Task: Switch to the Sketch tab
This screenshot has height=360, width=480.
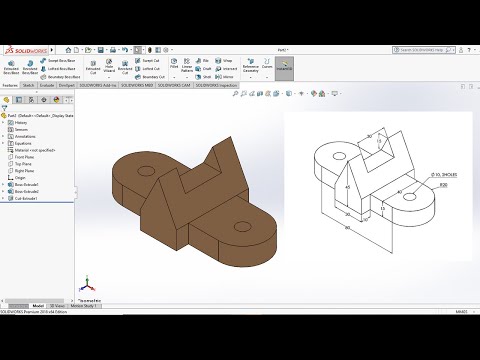Action: [28, 85]
